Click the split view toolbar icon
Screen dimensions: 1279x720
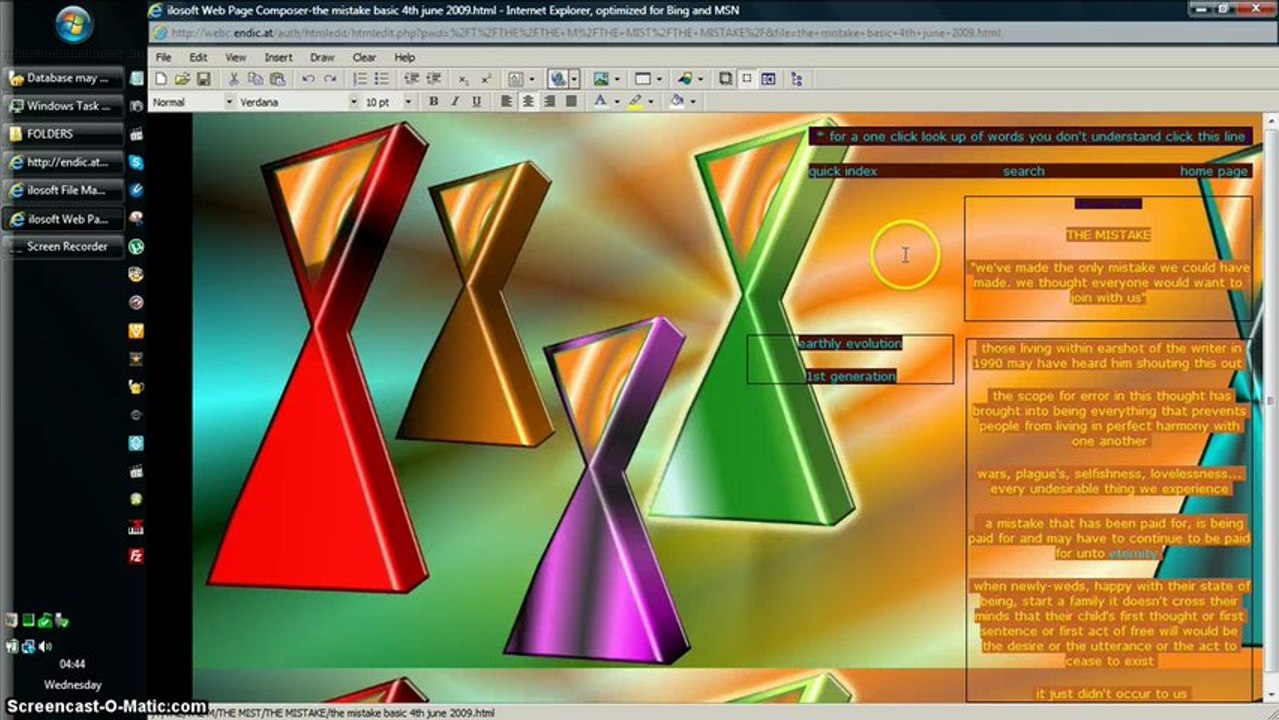768,79
